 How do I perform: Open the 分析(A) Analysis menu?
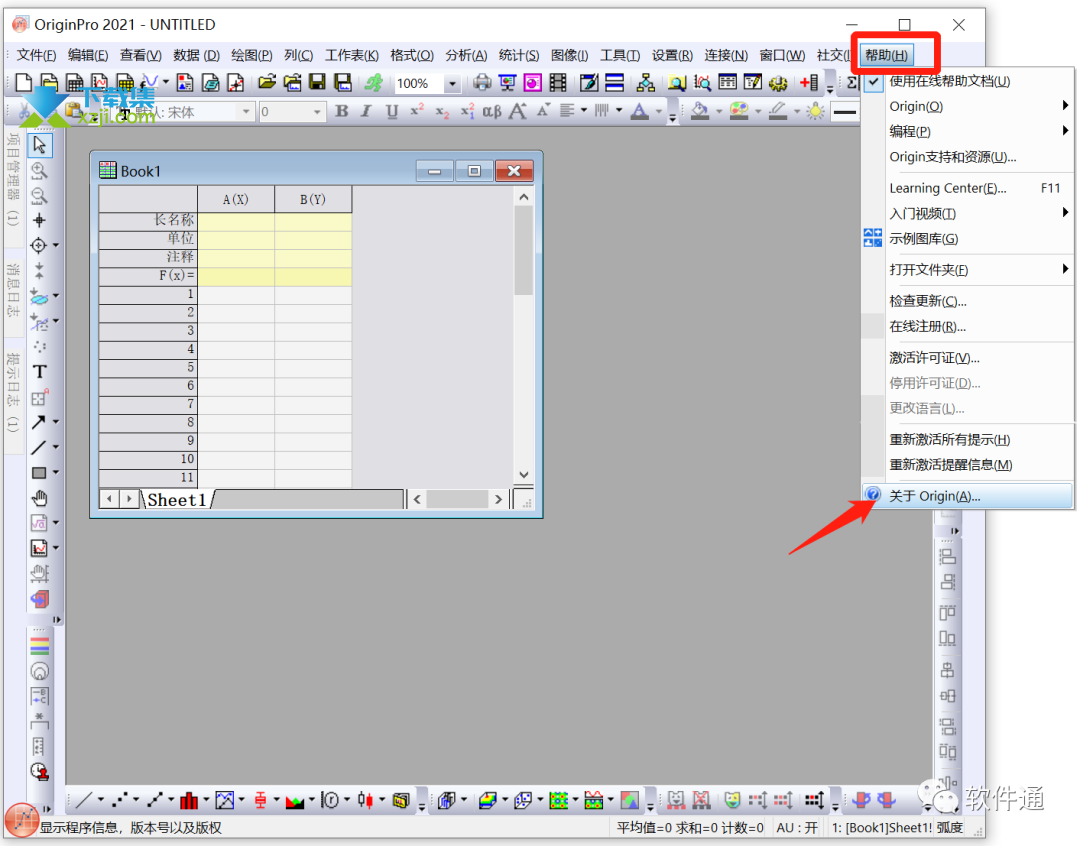click(466, 55)
